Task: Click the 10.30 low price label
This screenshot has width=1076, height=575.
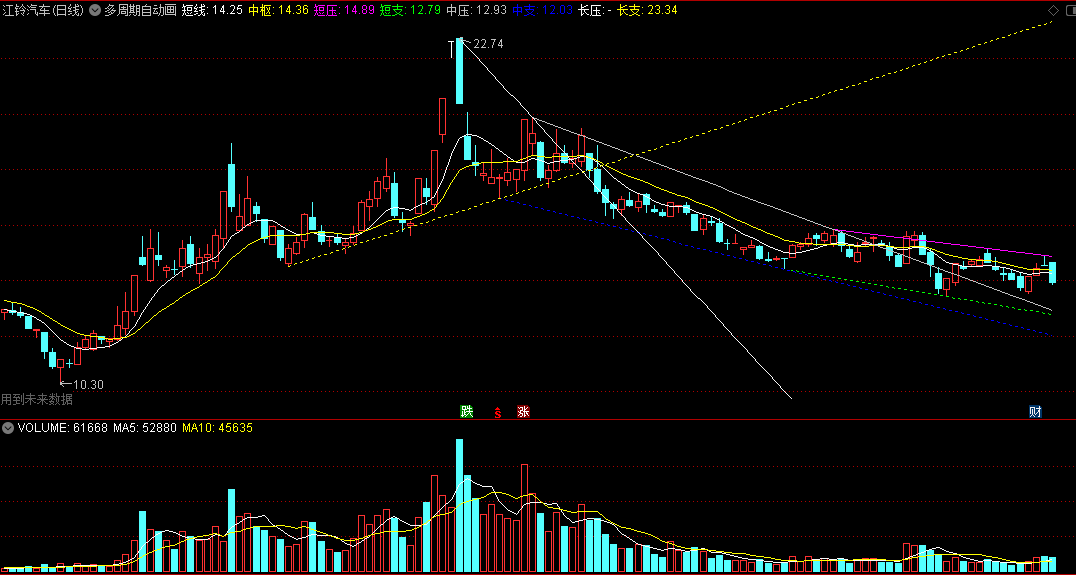Action: (x=88, y=385)
